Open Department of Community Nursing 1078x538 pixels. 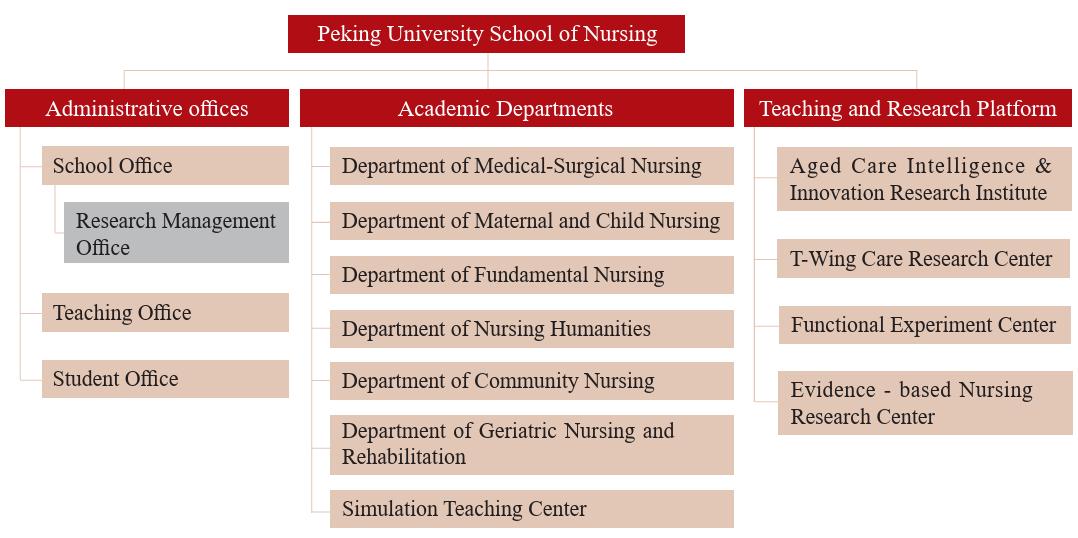[531, 381]
